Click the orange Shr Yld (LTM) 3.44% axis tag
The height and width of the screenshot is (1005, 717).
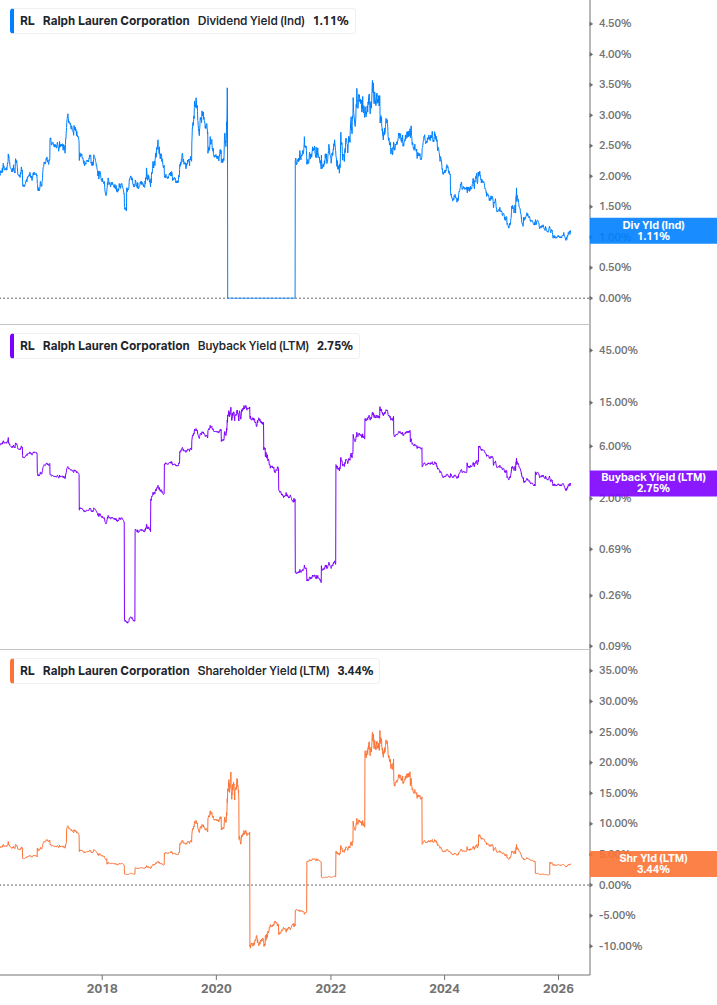[653, 864]
